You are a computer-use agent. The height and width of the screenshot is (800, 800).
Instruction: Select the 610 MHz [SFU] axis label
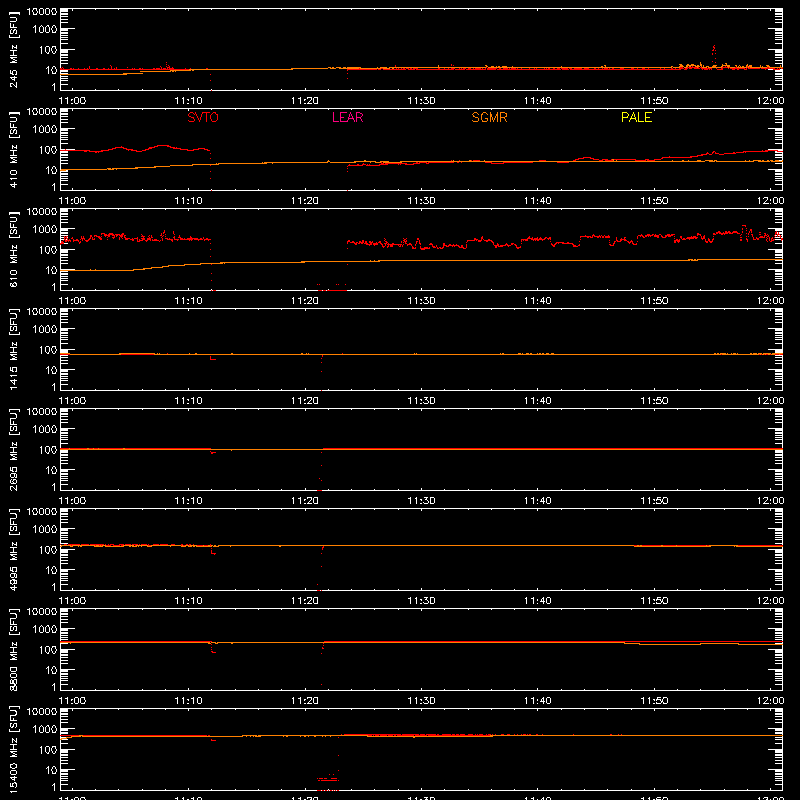tap(14, 249)
